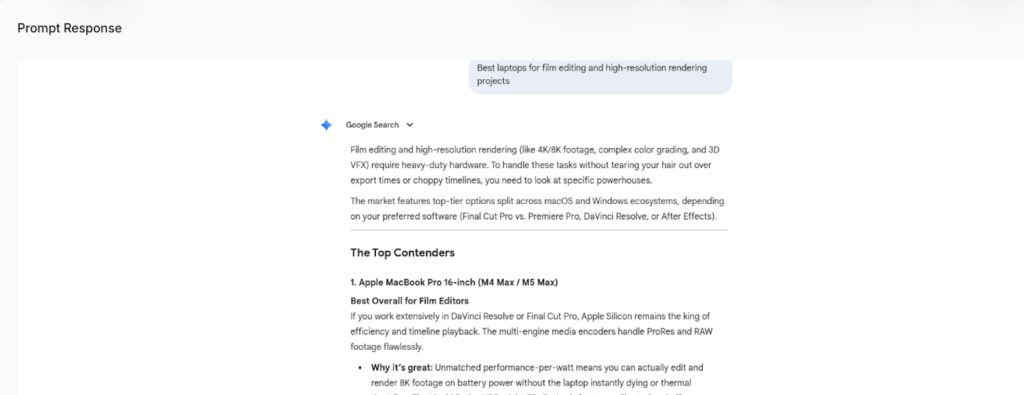1024x395 pixels.
Task: Click the Google Search label
Action: tap(372, 125)
